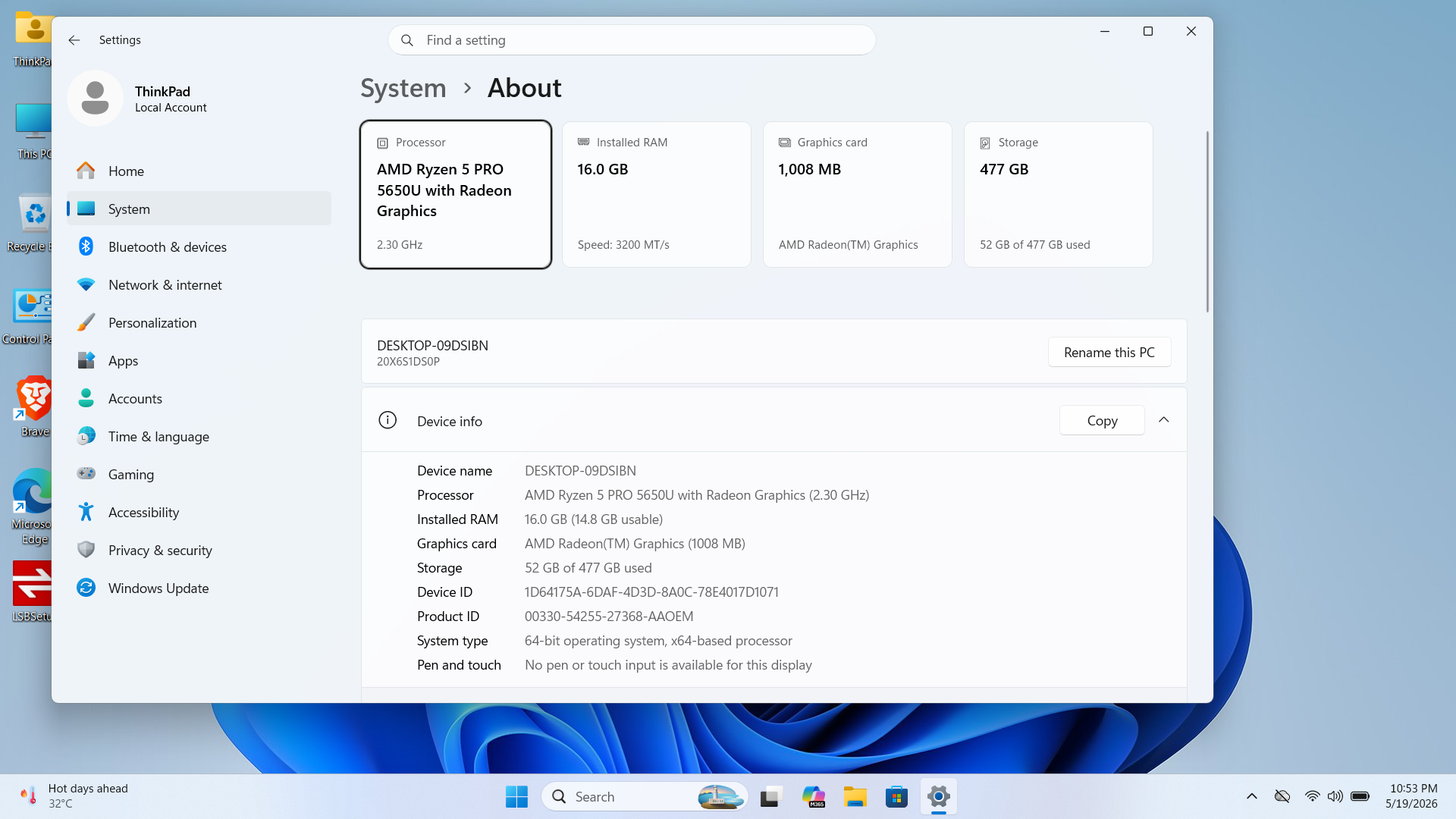This screenshot has height=819, width=1456.
Task: Select the Microsoft Edge desktop shortcut
Action: pyautogui.click(x=32, y=507)
